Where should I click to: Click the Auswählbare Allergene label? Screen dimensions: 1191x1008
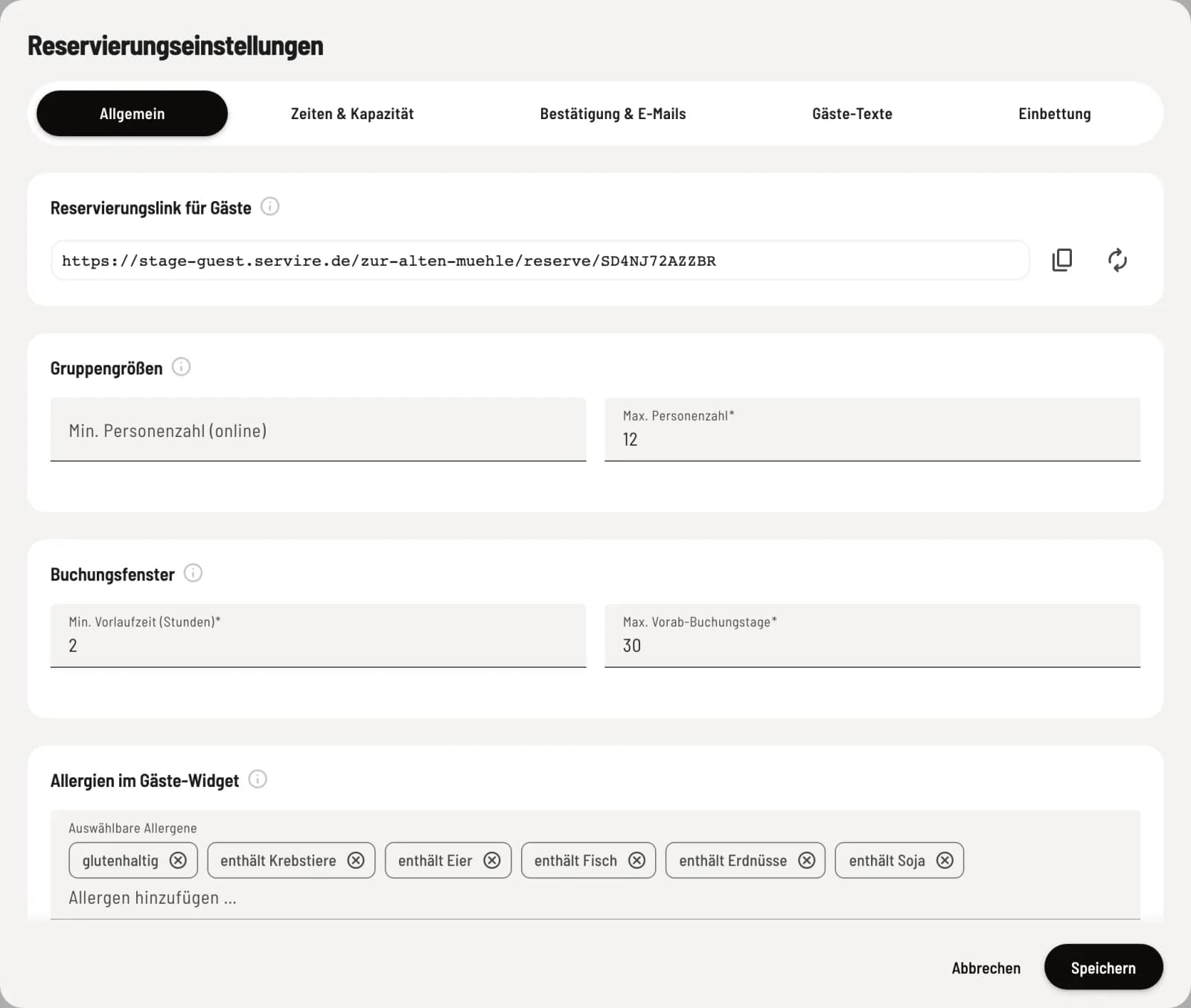[x=132, y=828]
